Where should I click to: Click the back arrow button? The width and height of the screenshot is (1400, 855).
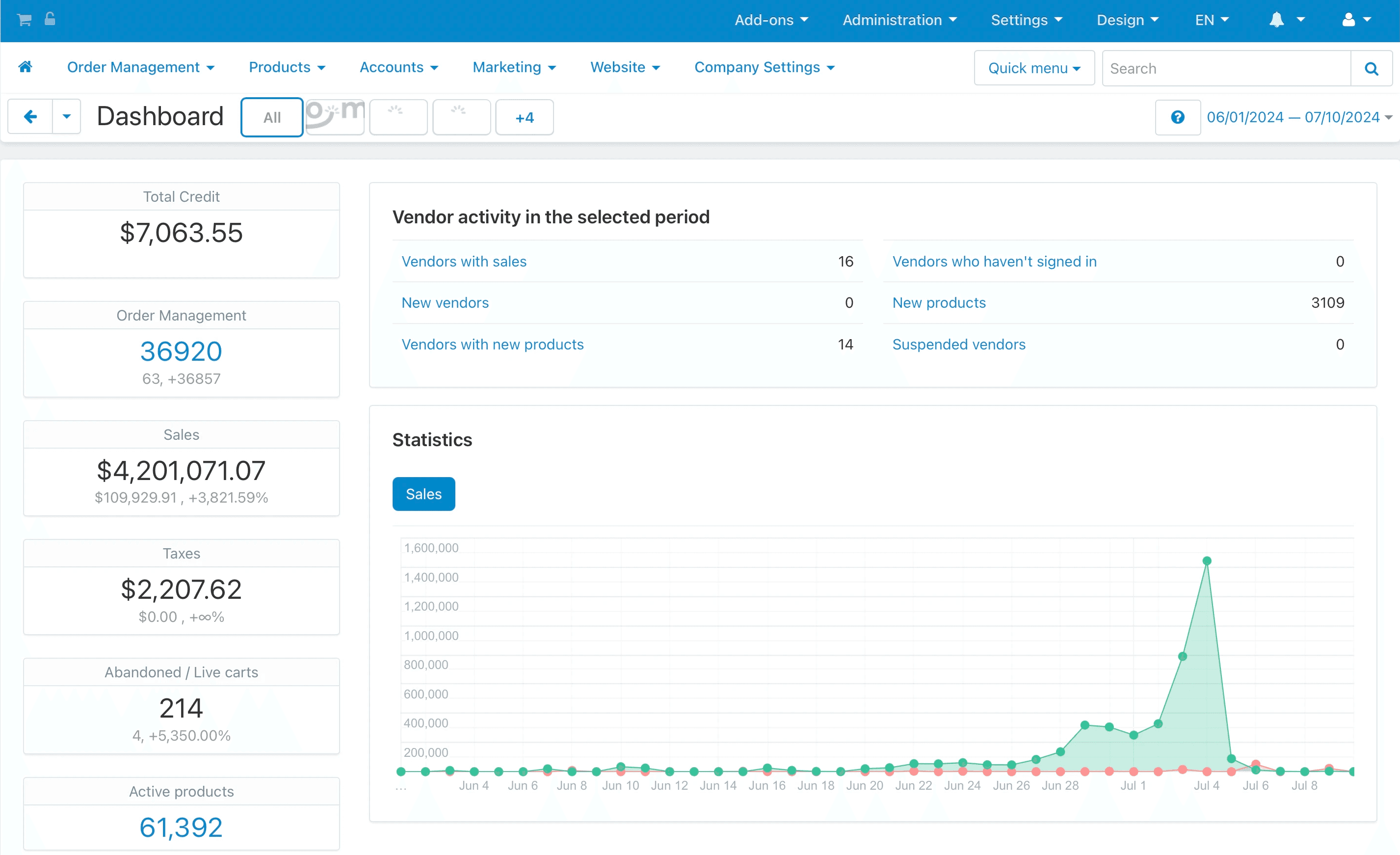click(x=30, y=117)
